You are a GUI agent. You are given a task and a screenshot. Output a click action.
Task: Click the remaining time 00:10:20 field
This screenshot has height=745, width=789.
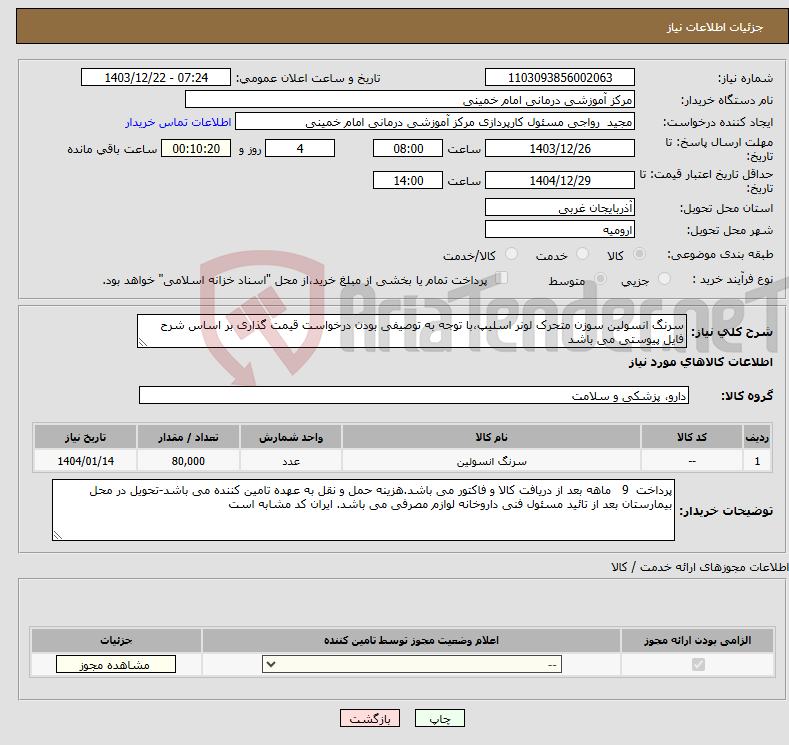point(196,148)
